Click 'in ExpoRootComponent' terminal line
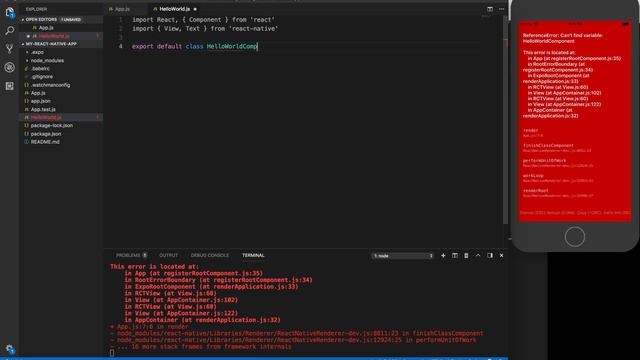This screenshot has height=360, width=640. pyautogui.click(x=211, y=287)
